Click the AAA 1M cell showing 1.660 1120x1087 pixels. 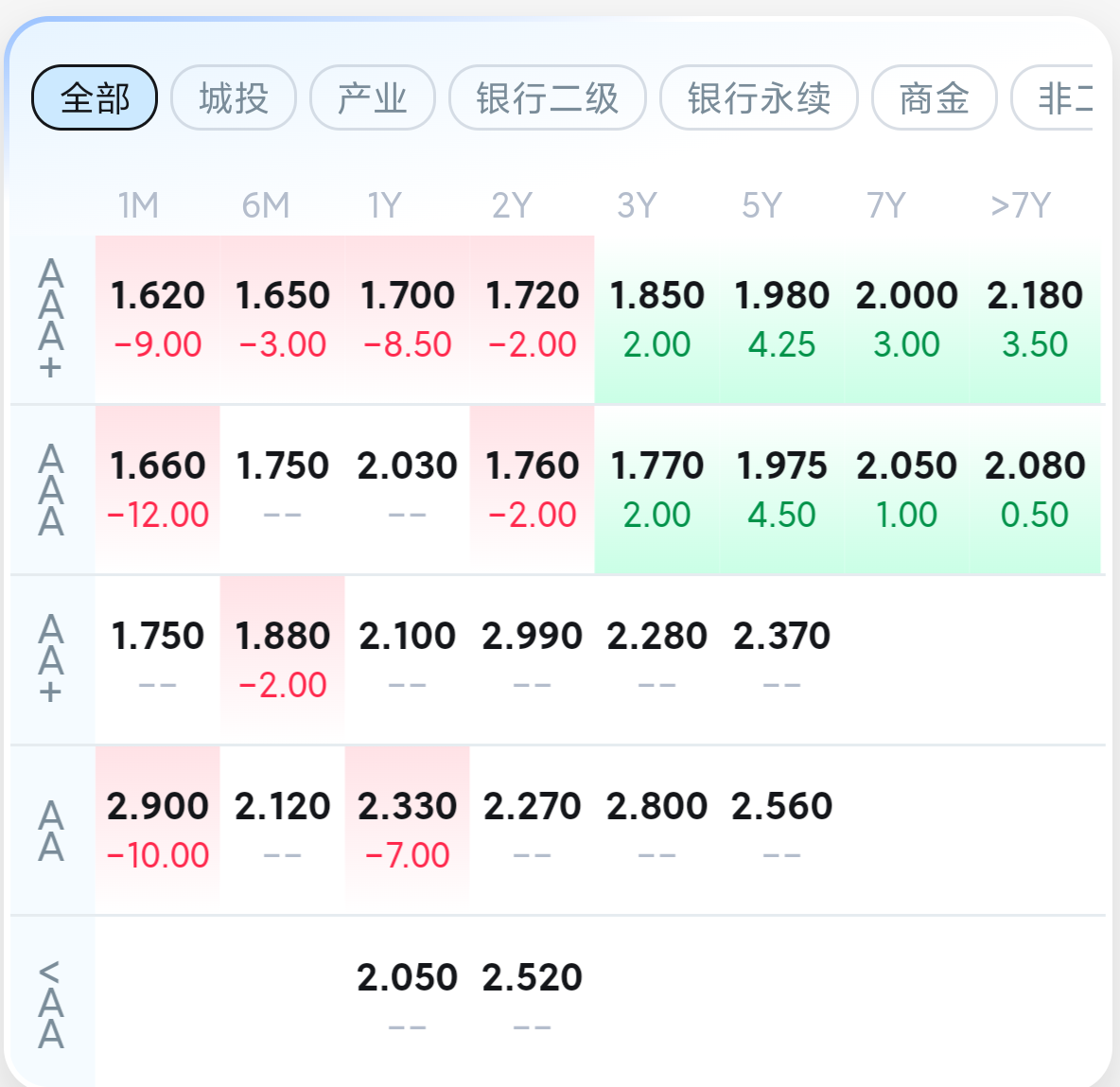click(157, 490)
